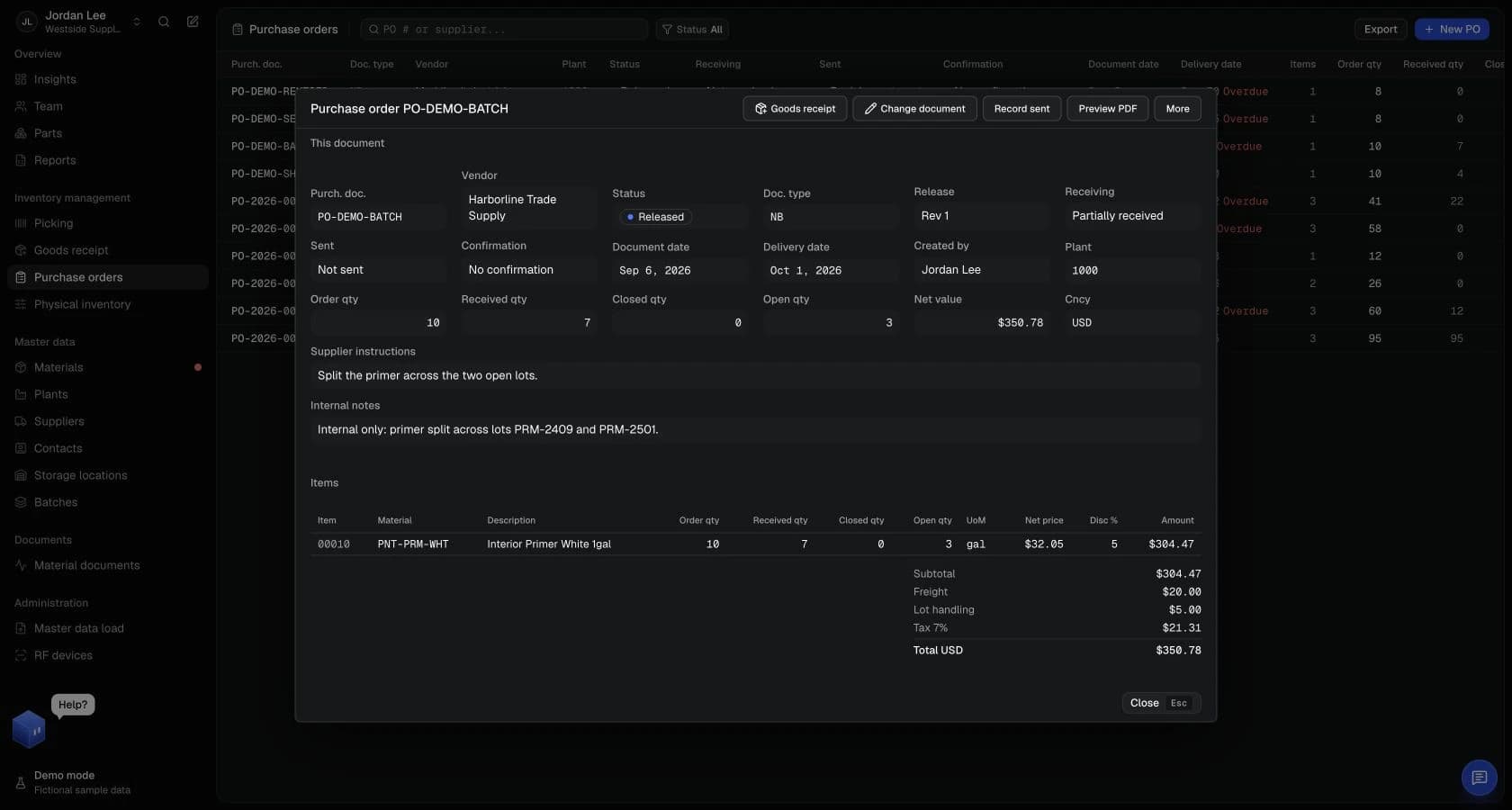Click the Partially received receiving value
Screen dimensions: 1512x810
(1133, 216)
